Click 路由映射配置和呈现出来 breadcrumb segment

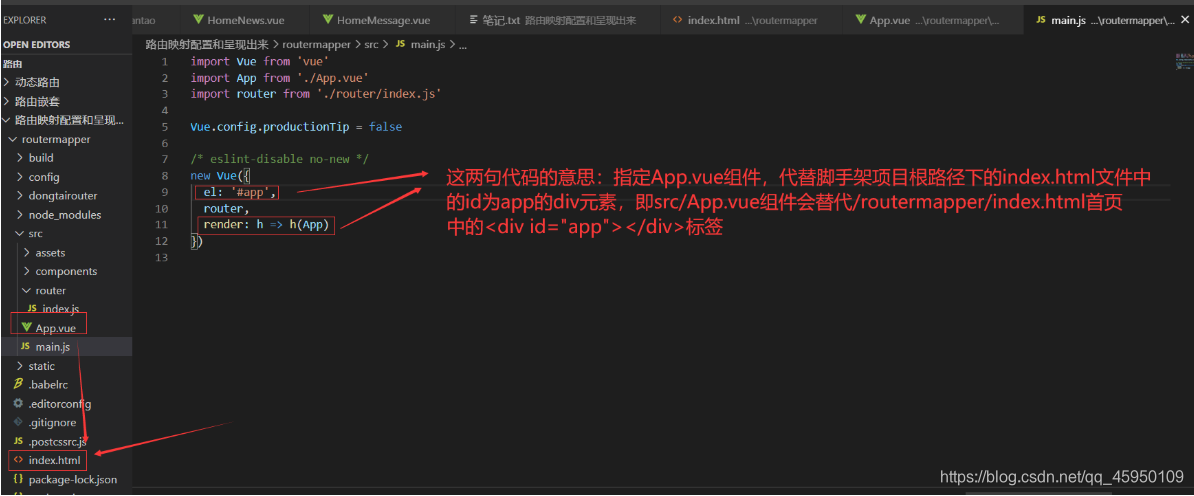pos(206,45)
